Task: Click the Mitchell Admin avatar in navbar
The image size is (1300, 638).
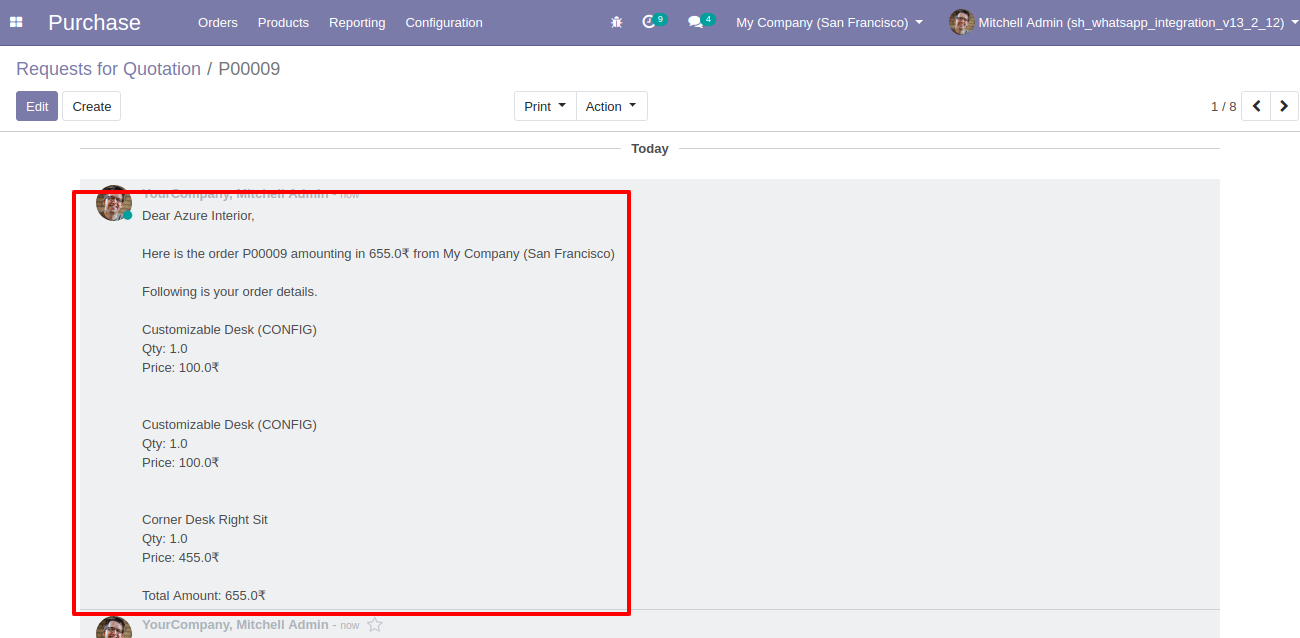Action: 961,22
